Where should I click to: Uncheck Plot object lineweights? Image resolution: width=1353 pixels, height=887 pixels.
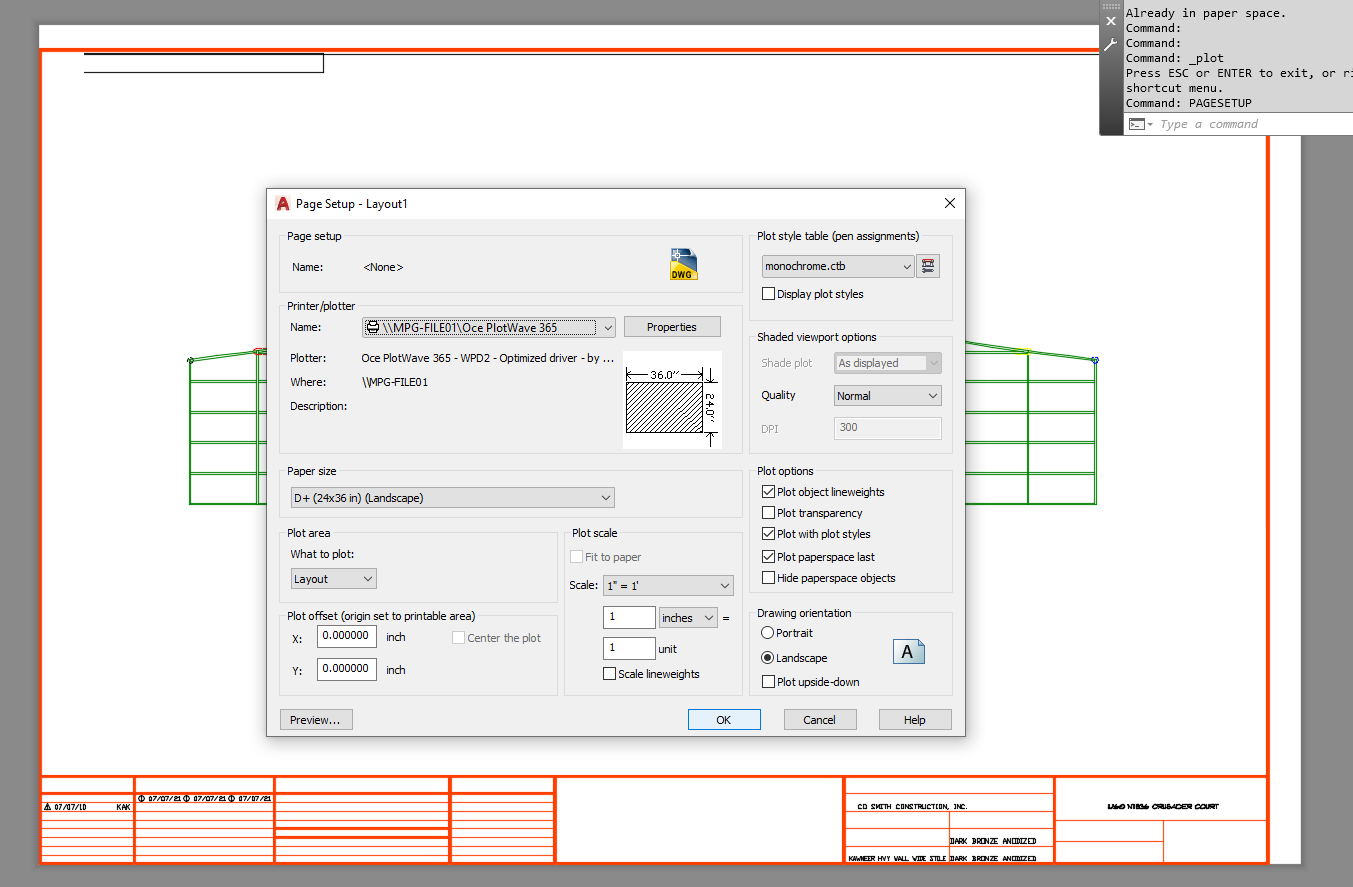768,491
